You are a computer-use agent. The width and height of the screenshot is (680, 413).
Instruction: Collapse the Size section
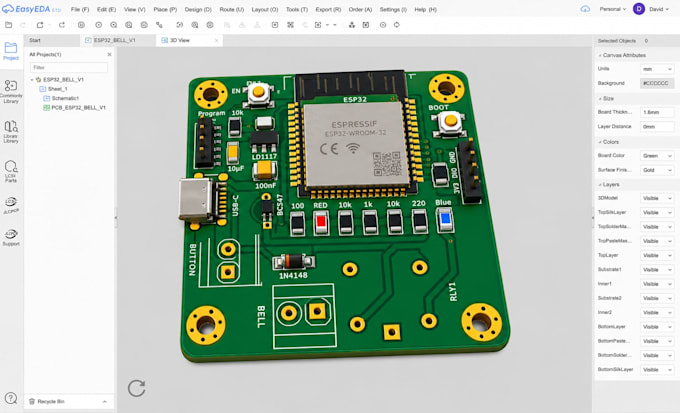point(600,99)
